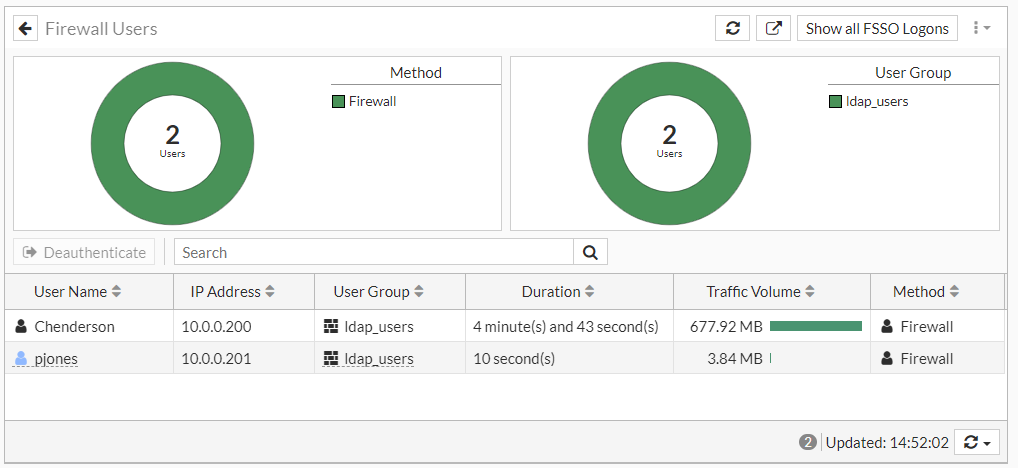Sort by the Duration column arrows
The image size is (1018, 468).
[590, 292]
